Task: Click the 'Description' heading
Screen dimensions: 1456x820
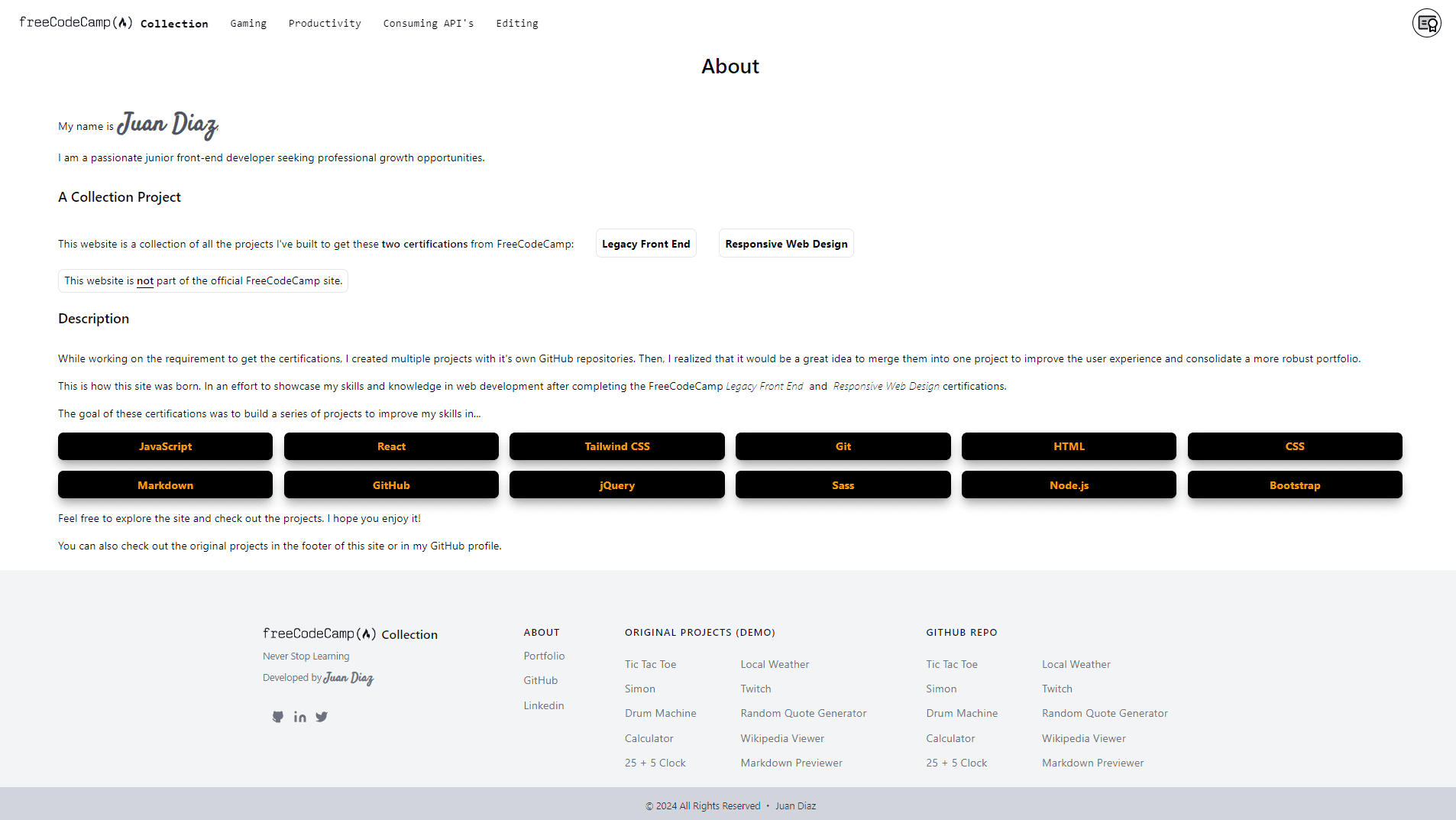Action: click(x=93, y=319)
